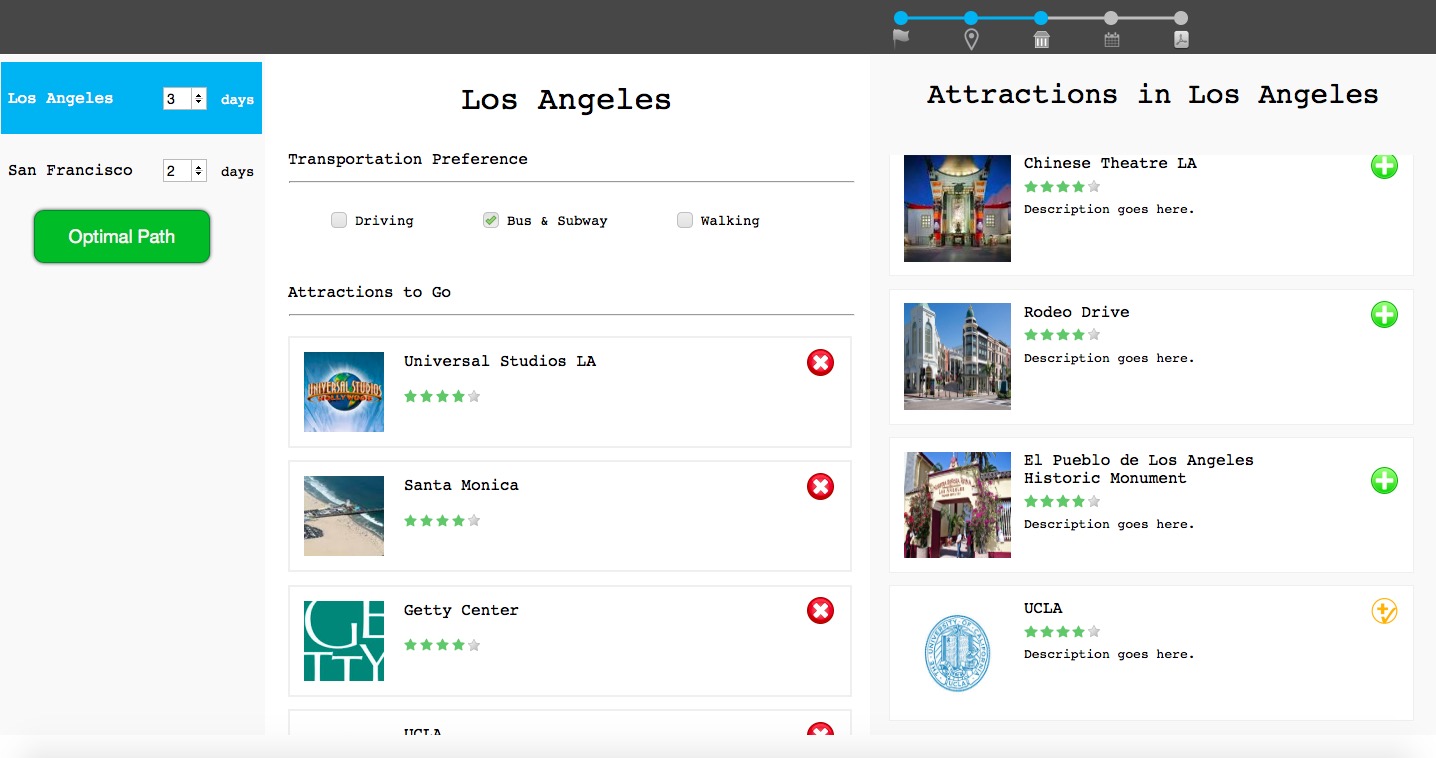Click the Rodeo Drive title
Screen dimensions: 1436x758
pyautogui.click(x=1077, y=312)
